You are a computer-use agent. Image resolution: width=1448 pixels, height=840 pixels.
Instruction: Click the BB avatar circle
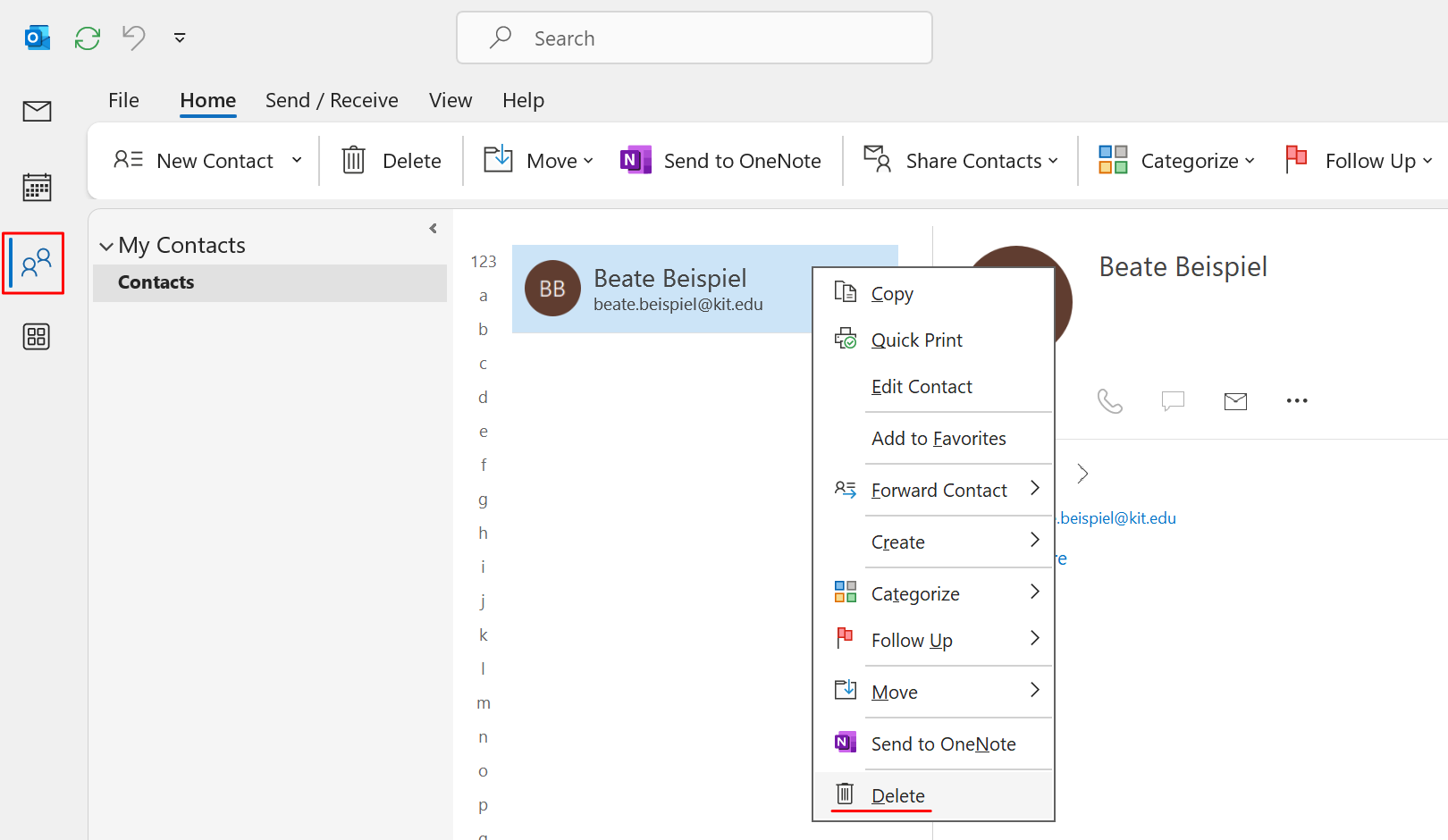[552, 288]
